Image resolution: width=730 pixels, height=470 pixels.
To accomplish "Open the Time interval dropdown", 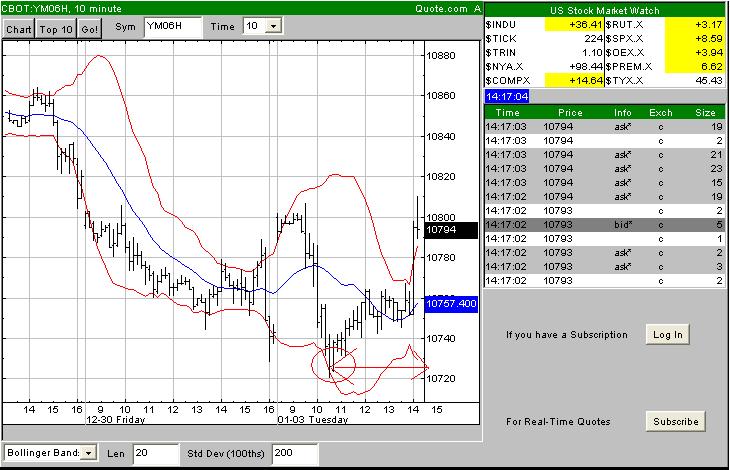I will click(x=273, y=26).
